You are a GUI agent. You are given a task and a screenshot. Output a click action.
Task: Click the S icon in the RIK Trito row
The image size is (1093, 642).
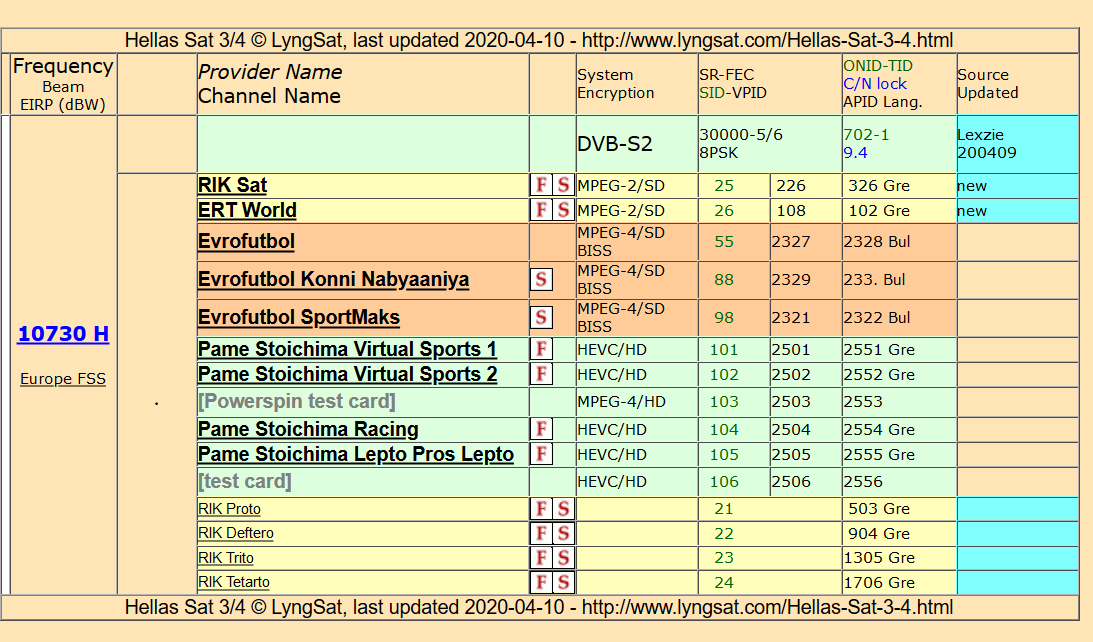(563, 558)
